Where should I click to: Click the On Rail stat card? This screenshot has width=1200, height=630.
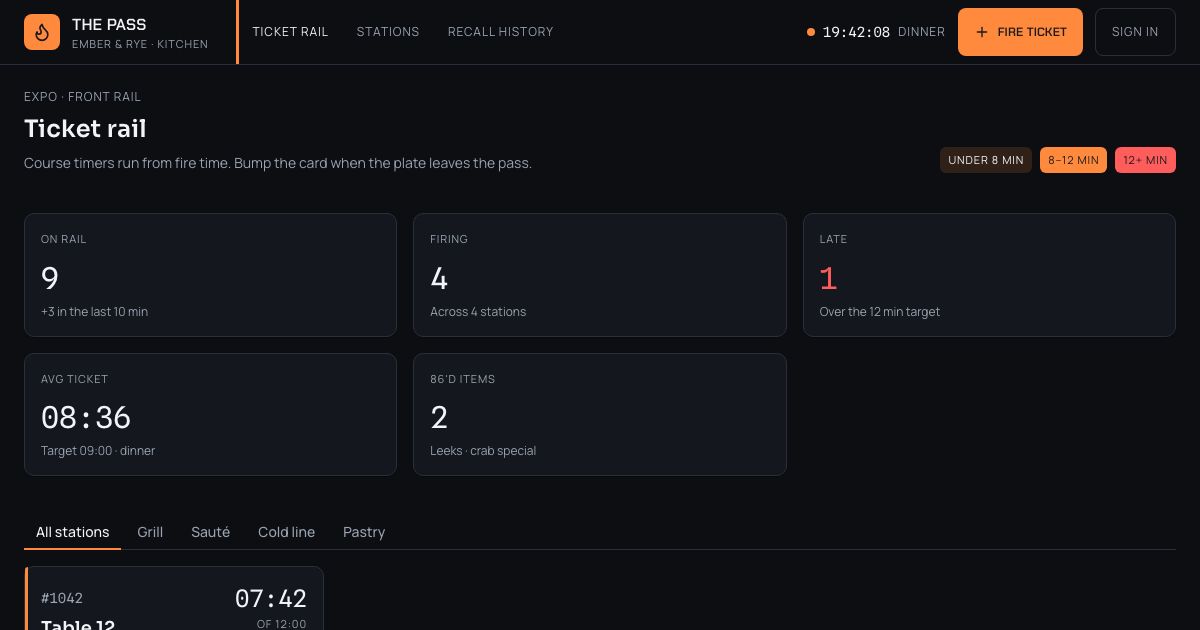[210, 275]
